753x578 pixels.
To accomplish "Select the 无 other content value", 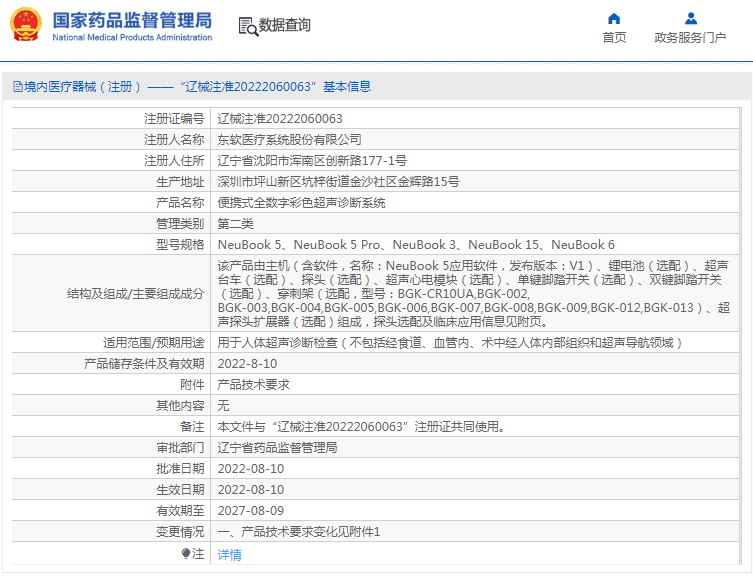I will point(223,406).
